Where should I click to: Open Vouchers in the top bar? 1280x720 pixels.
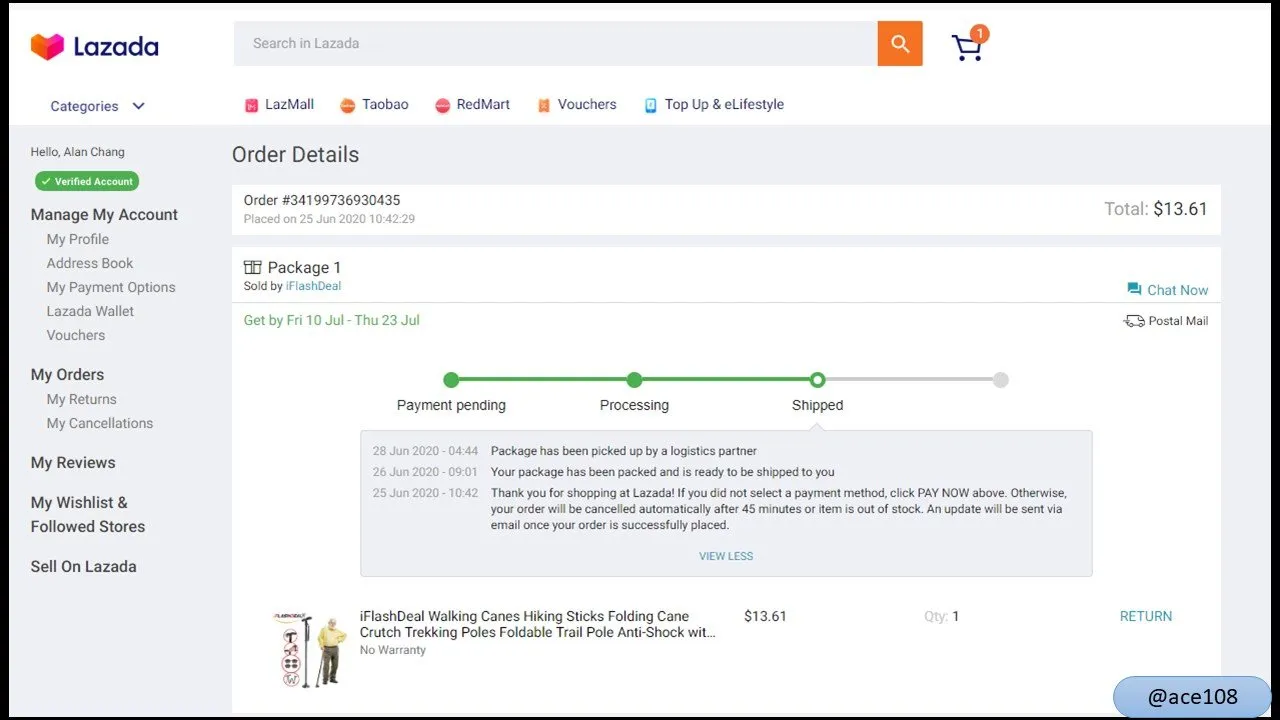587,104
